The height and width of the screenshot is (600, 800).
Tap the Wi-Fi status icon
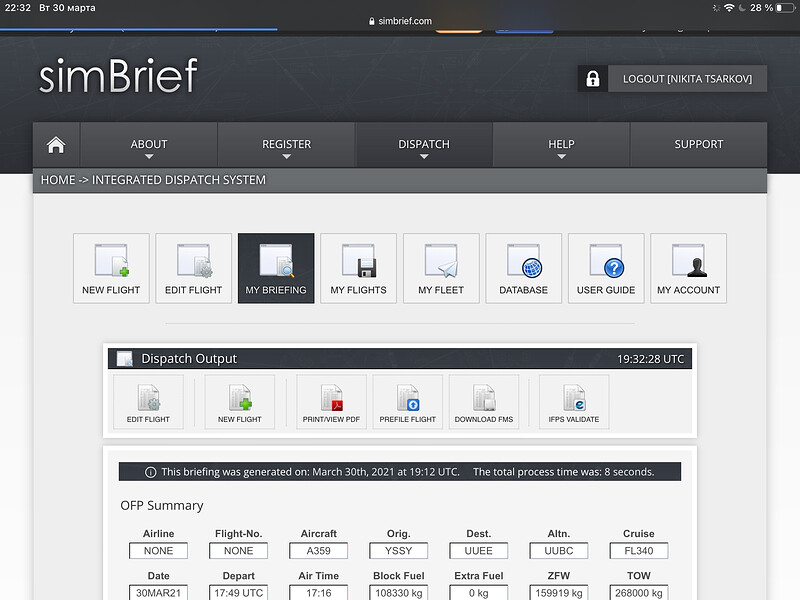pyautogui.click(x=730, y=8)
